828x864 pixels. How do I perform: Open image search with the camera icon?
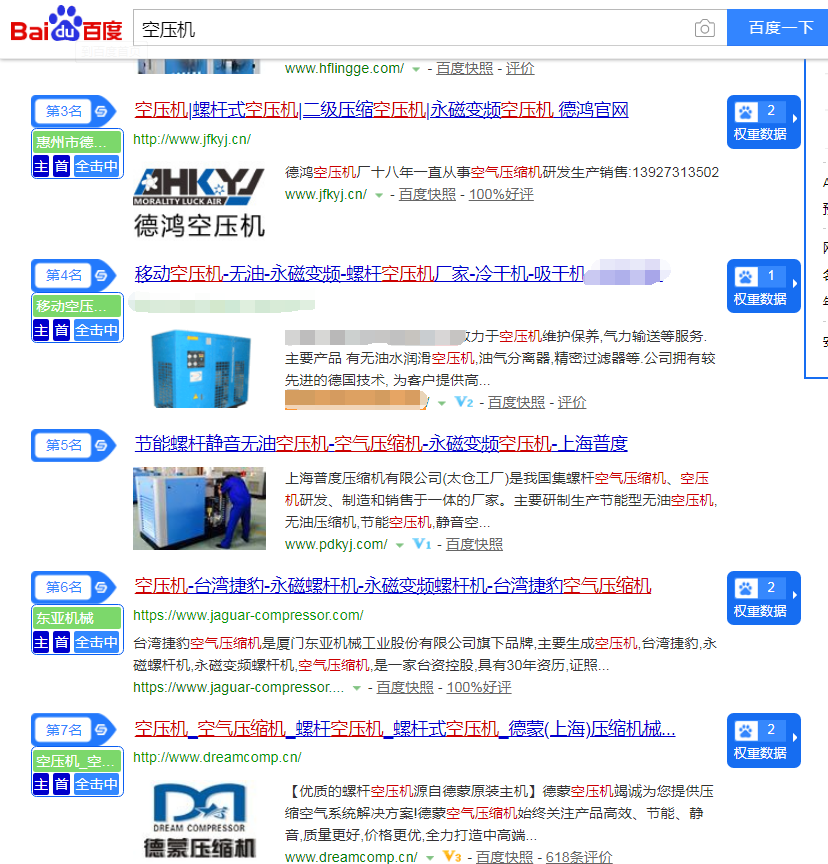pyautogui.click(x=705, y=28)
